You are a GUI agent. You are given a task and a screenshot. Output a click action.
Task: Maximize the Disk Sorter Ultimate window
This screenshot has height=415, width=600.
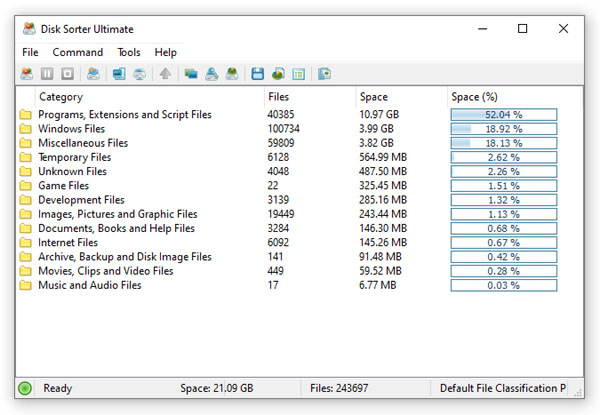pyautogui.click(x=522, y=29)
